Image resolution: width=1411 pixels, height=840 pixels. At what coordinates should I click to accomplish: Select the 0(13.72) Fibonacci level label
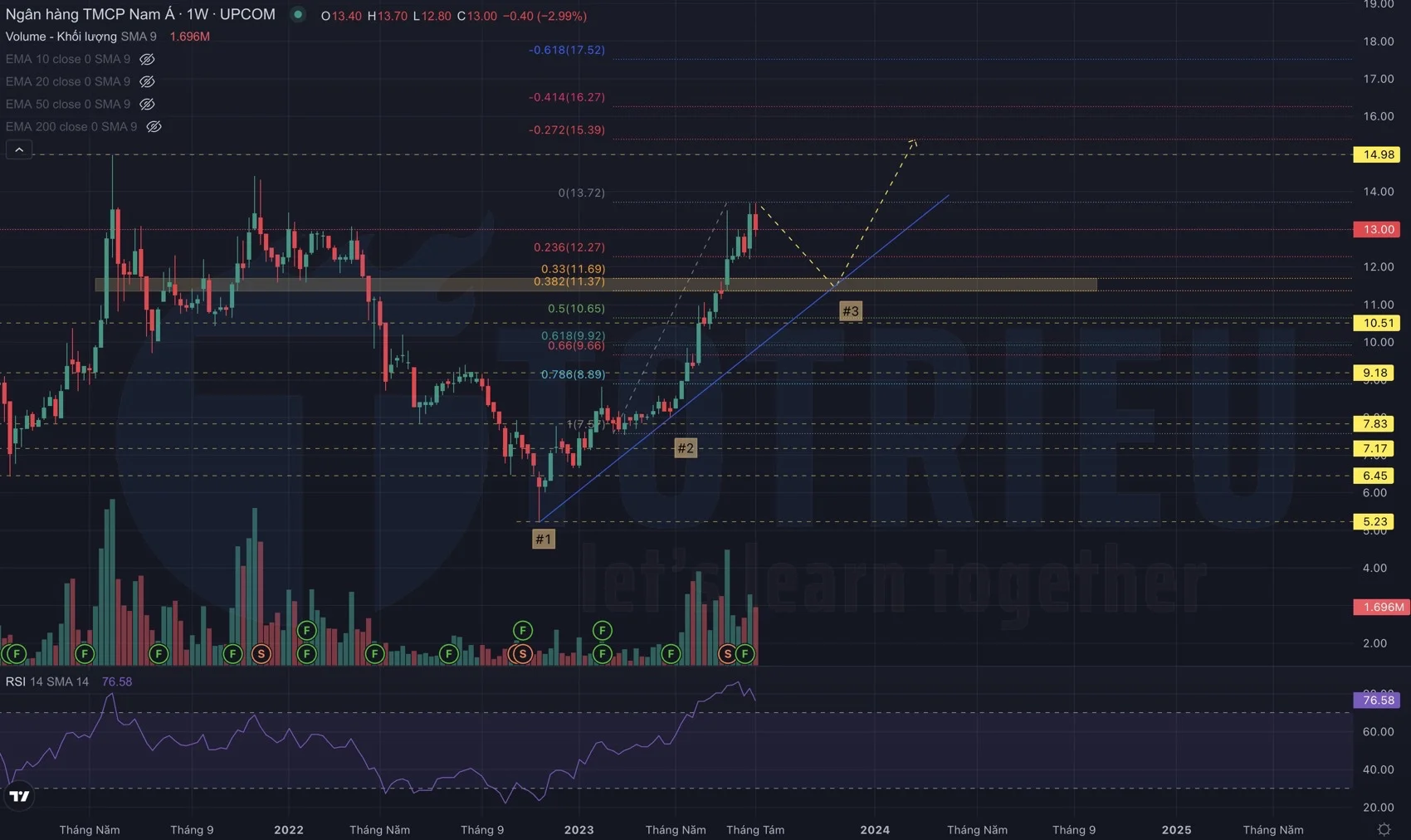pos(582,193)
